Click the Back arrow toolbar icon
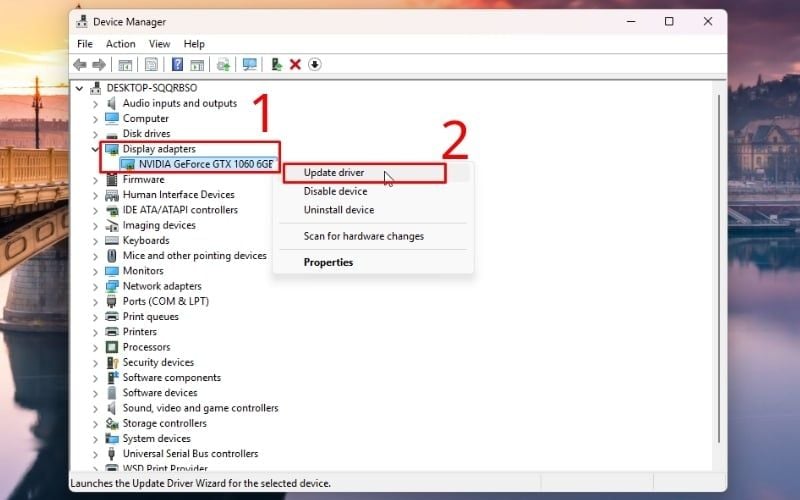Image resolution: width=800 pixels, height=500 pixels. pos(80,65)
